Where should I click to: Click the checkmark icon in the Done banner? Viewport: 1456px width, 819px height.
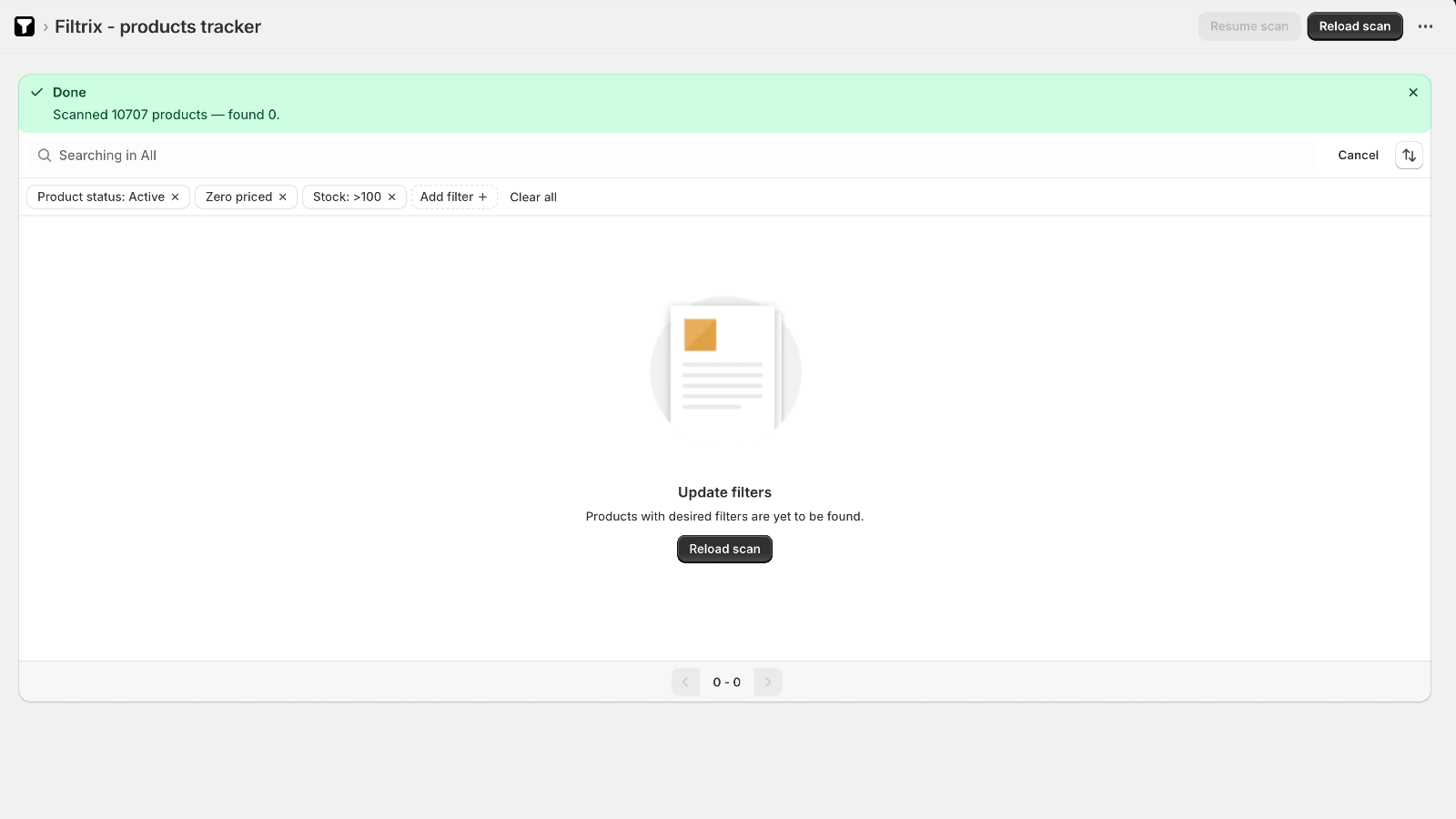[37, 92]
